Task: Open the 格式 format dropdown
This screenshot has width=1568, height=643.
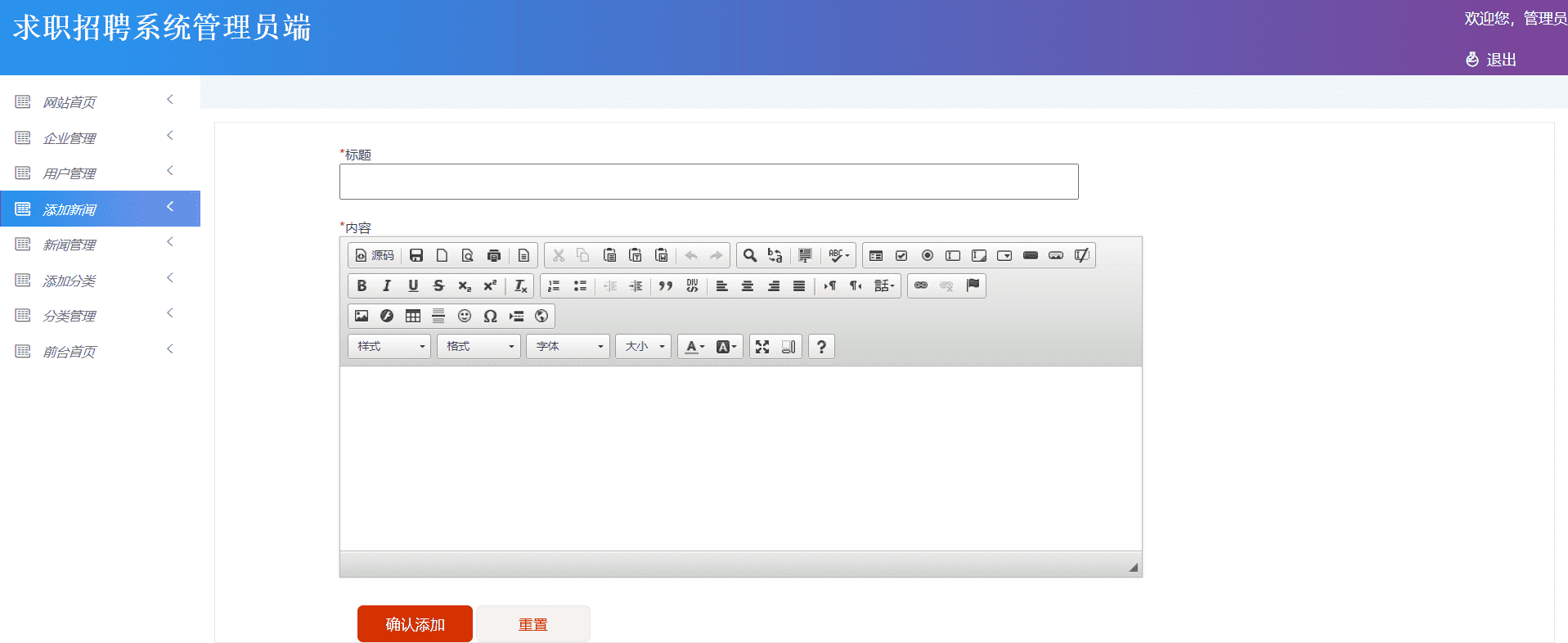Action: click(478, 347)
